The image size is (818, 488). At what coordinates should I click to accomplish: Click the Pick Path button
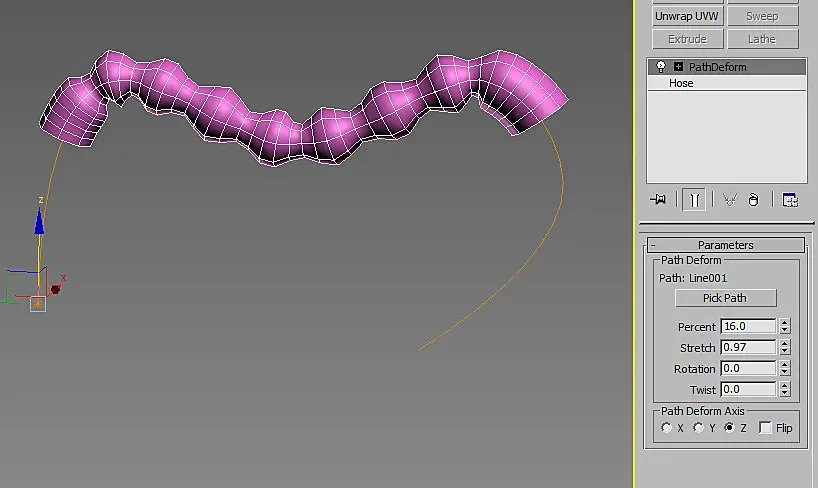click(725, 298)
